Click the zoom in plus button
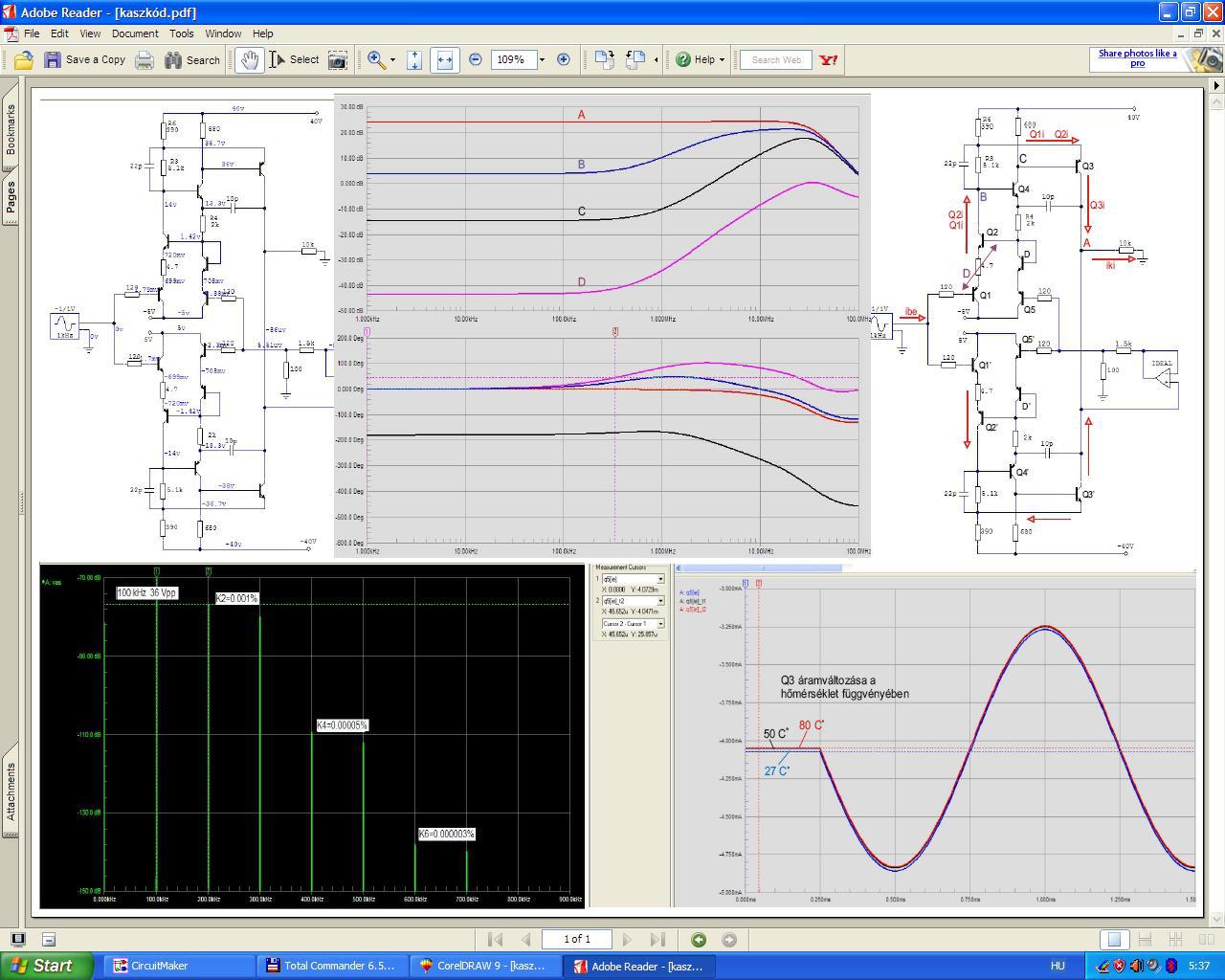The image size is (1225, 980). pos(564,59)
